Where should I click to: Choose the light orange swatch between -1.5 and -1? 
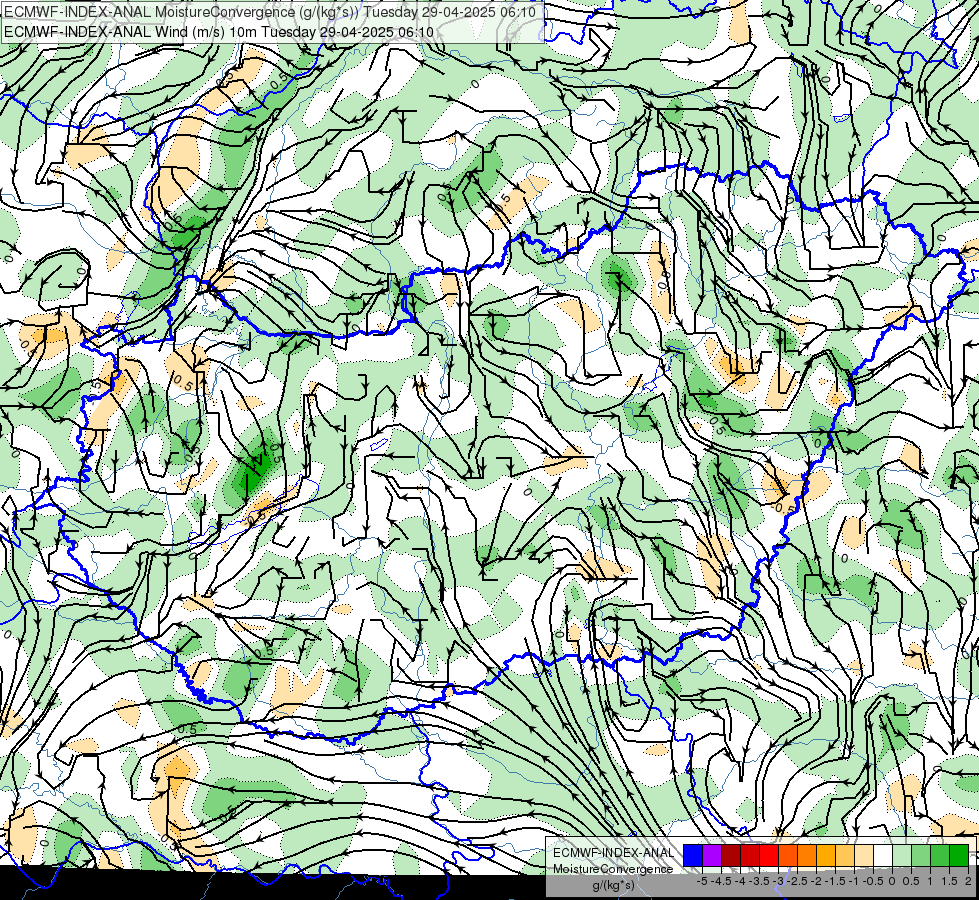(x=845, y=856)
